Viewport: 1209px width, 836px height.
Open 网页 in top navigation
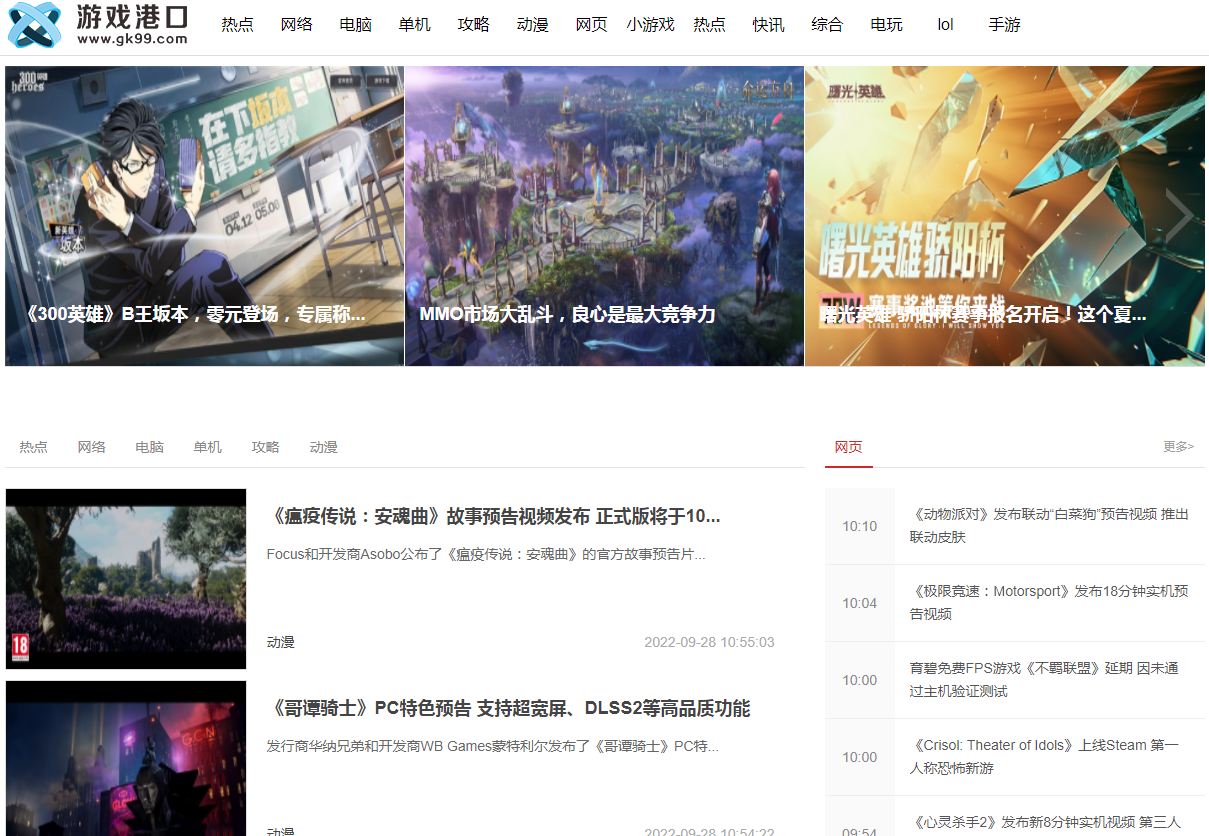pyautogui.click(x=591, y=25)
